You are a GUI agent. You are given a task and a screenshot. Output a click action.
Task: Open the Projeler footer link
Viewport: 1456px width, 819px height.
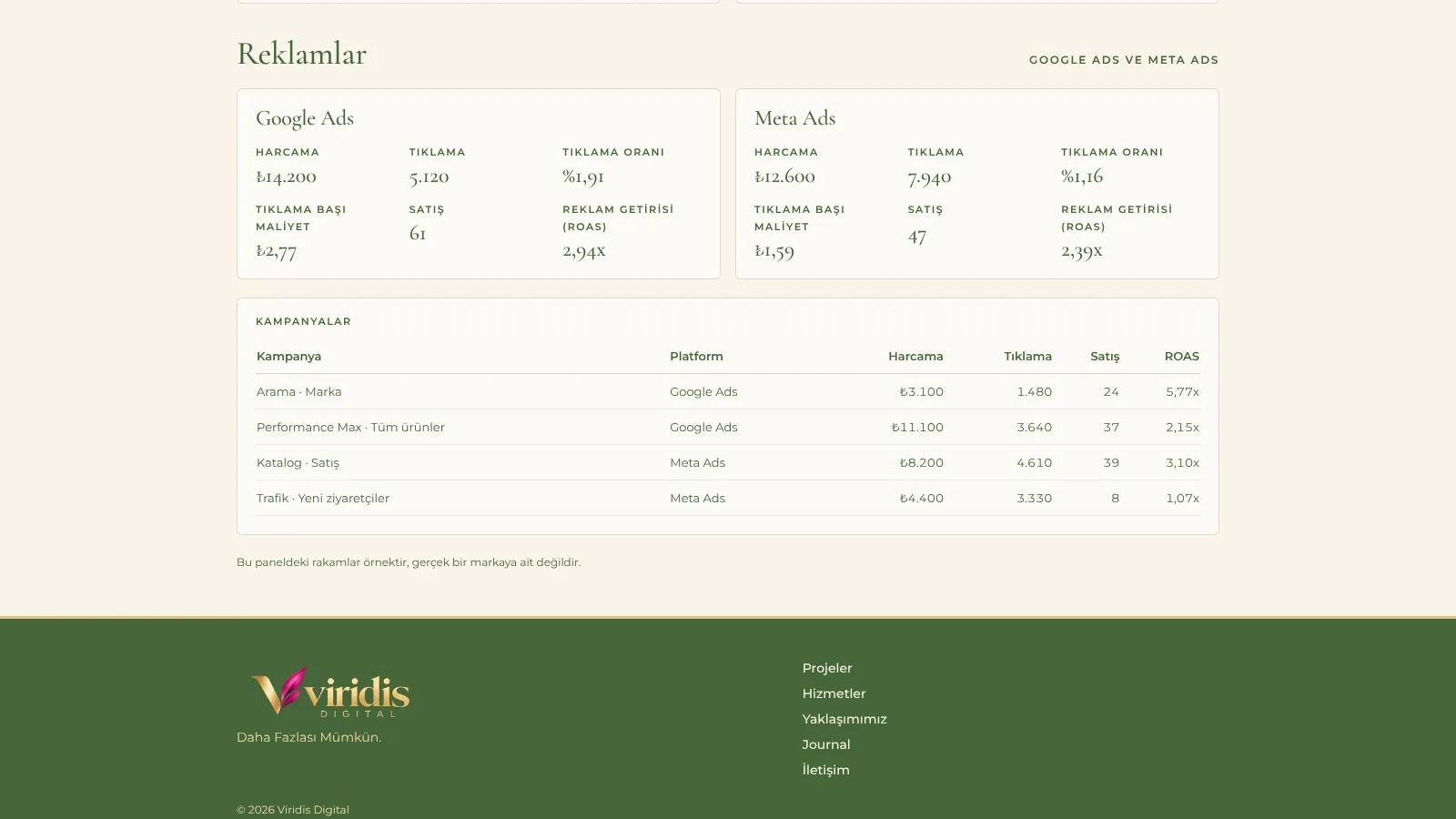point(827,668)
